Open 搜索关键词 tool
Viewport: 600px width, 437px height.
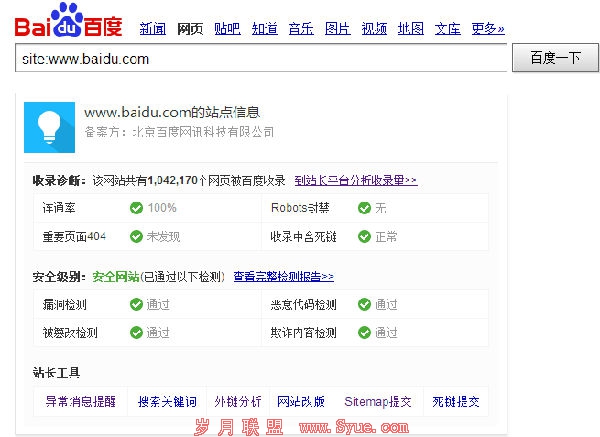pos(167,402)
